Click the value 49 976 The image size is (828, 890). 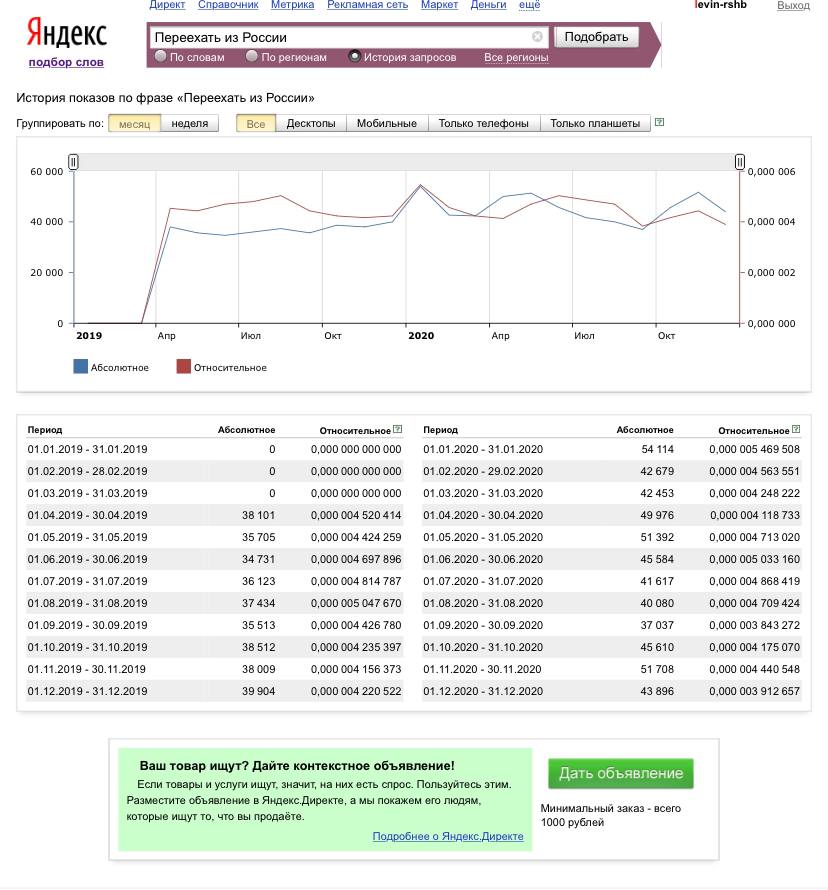pos(657,515)
